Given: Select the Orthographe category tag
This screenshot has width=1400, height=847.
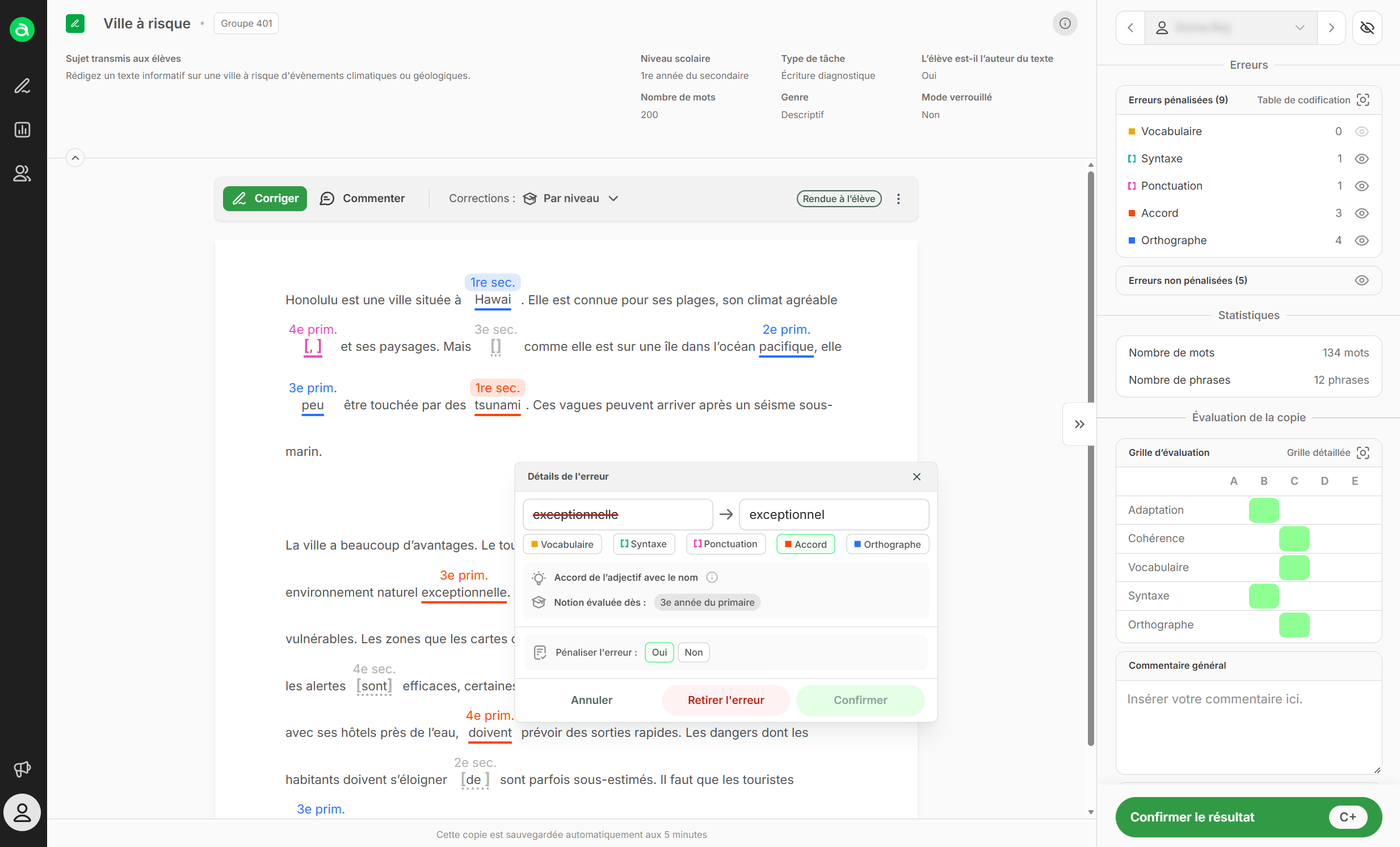Looking at the screenshot, I should [x=888, y=544].
